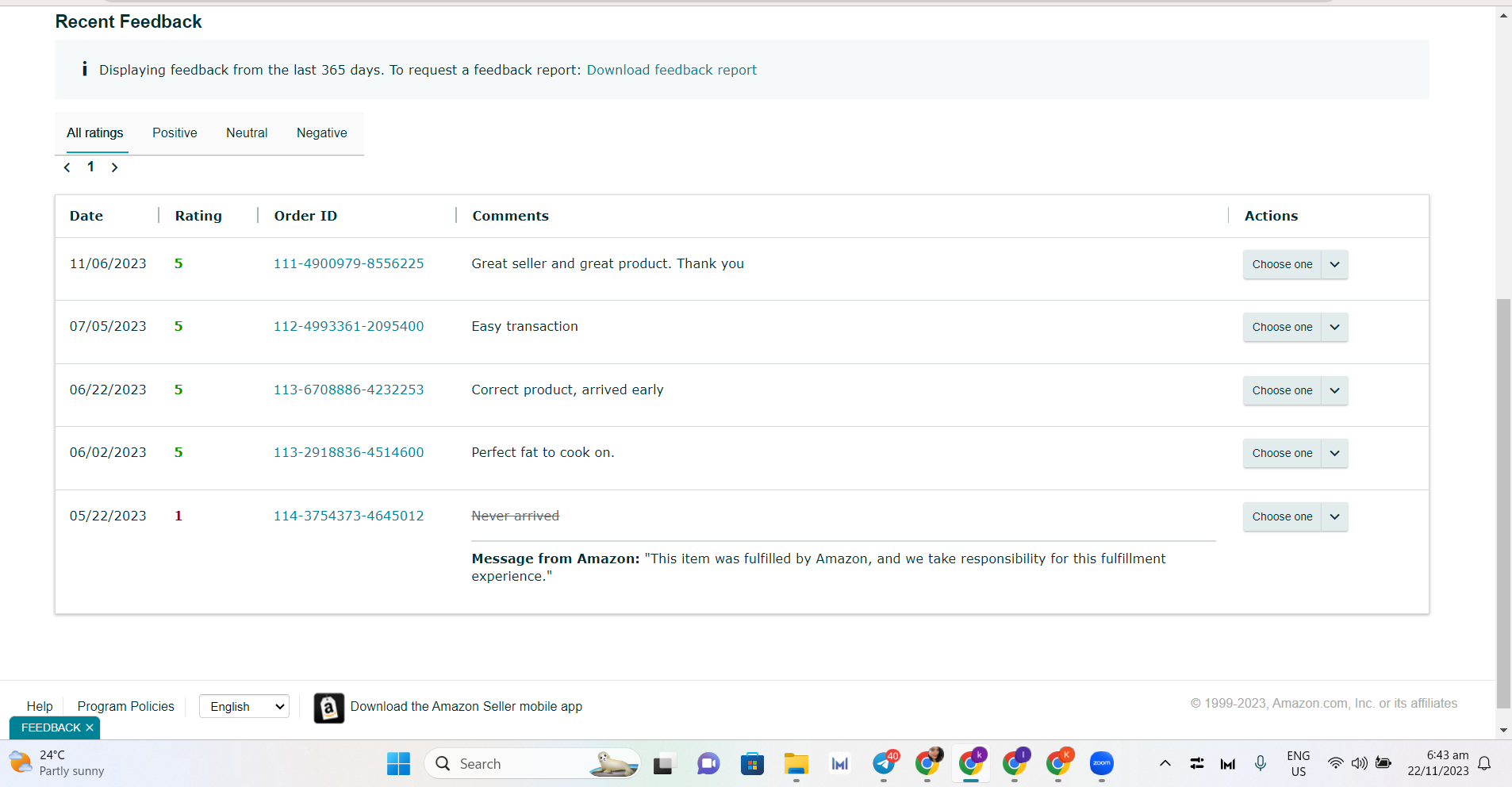Open the notifications bell icon

[1485, 763]
